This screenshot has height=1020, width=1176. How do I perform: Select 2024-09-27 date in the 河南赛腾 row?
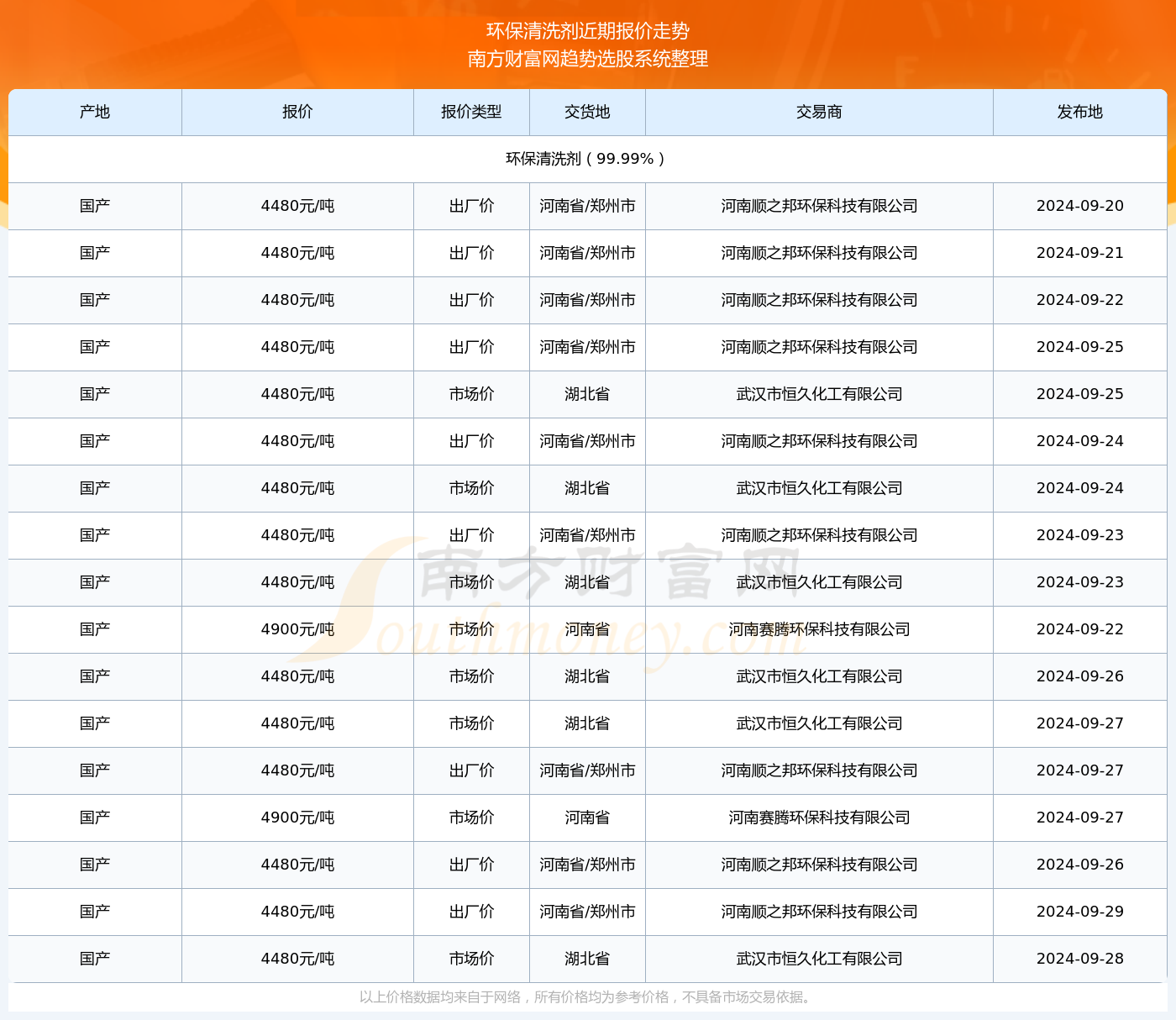click(x=1079, y=818)
